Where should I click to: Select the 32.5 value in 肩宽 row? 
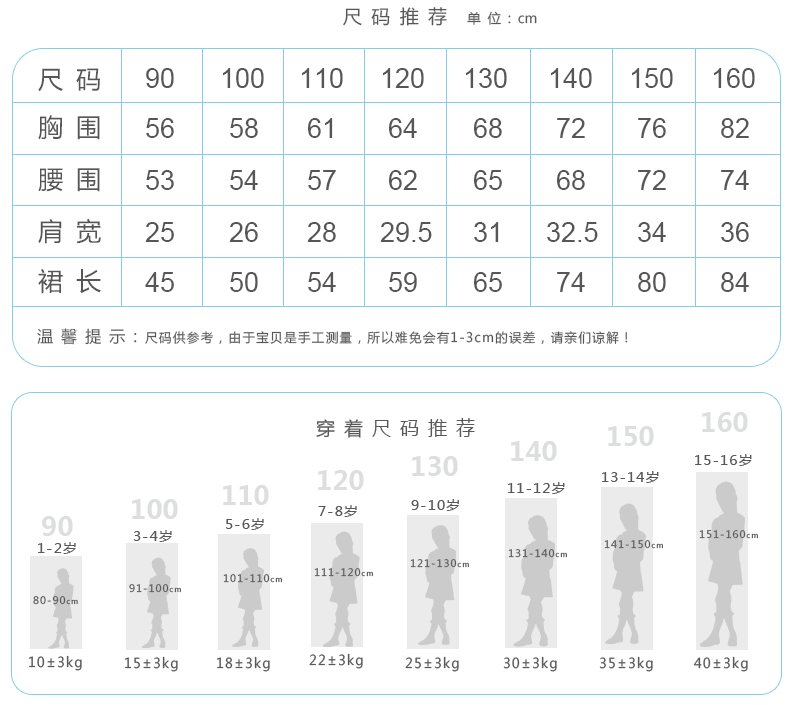tap(571, 232)
